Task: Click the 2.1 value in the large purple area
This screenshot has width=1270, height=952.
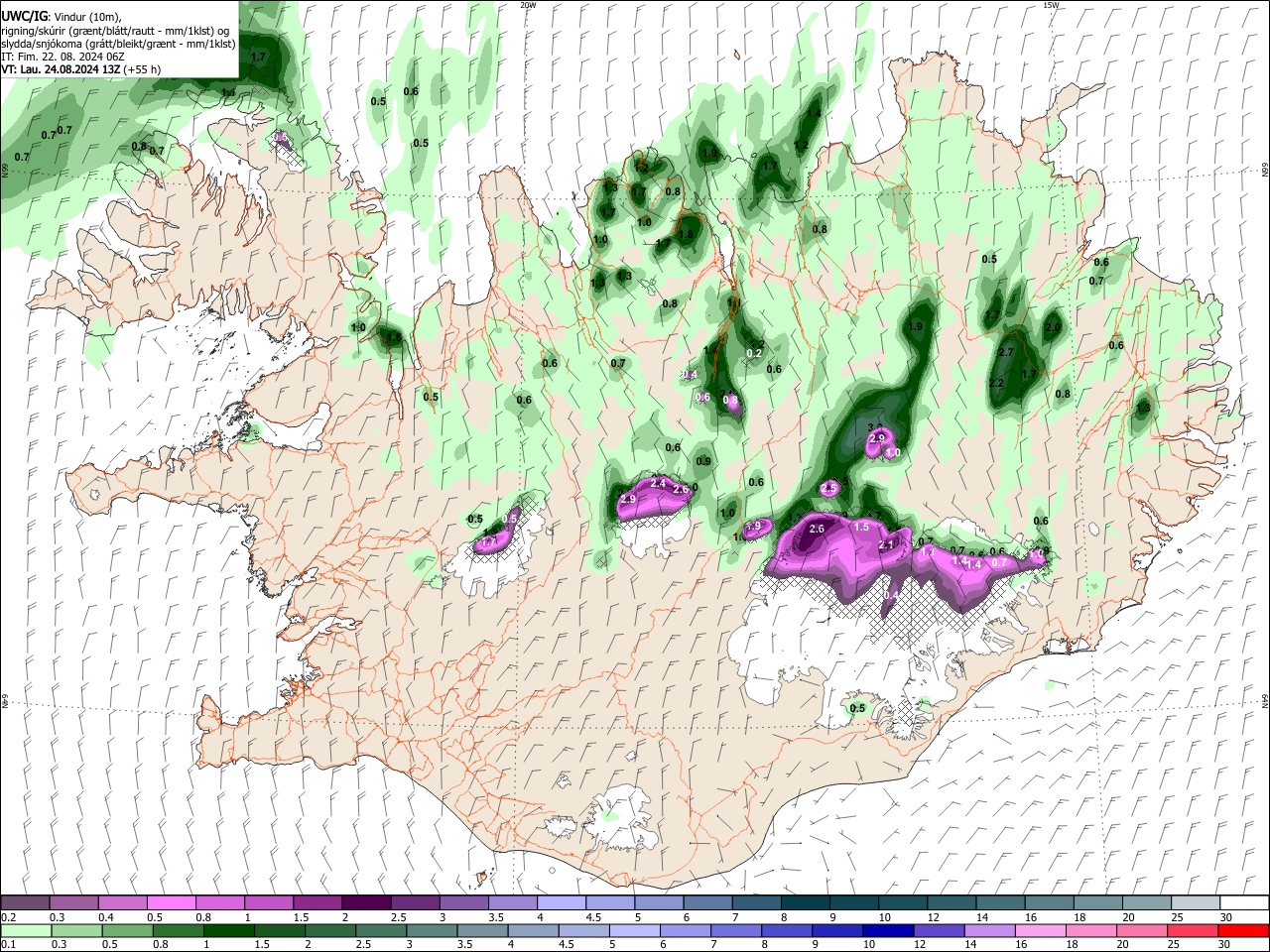Action: point(886,543)
